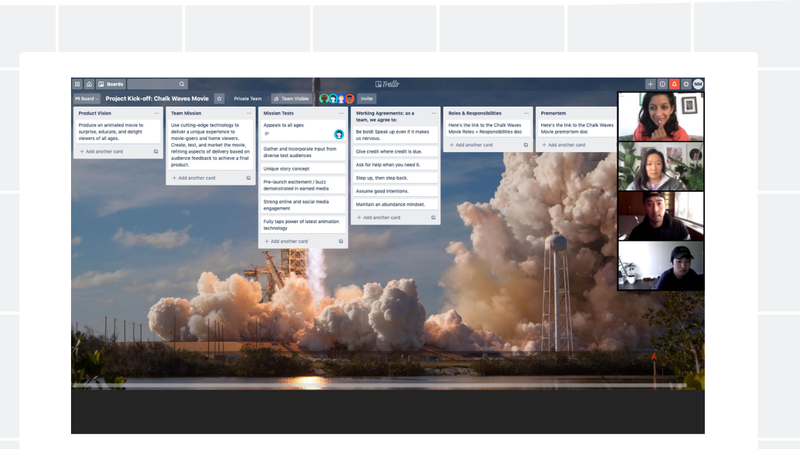Image resolution: width=800 pixels, height=449 pixels.
Task: Click the red notifications bell icon
Action: click(x=674, y=84)
